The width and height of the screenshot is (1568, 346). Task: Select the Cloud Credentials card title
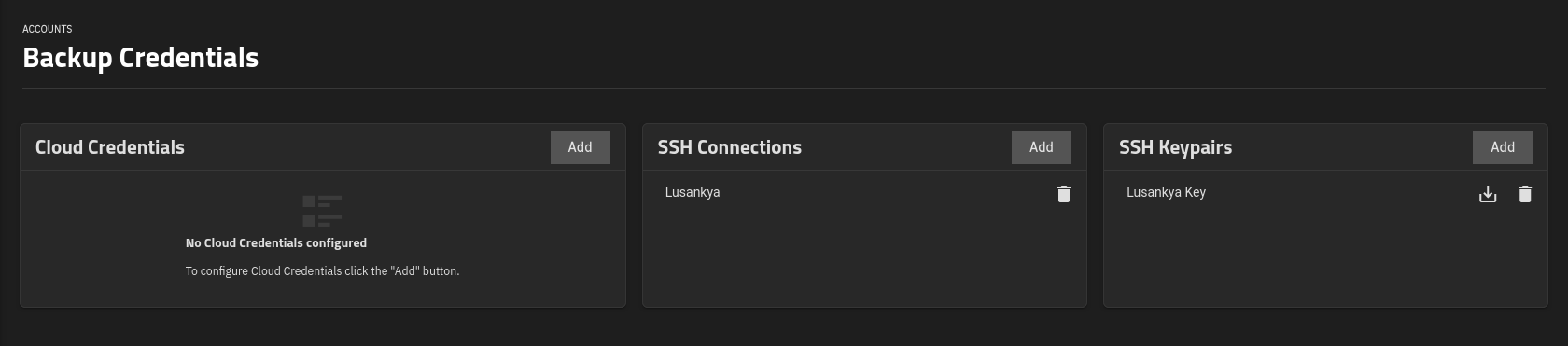tap(110, 147)
